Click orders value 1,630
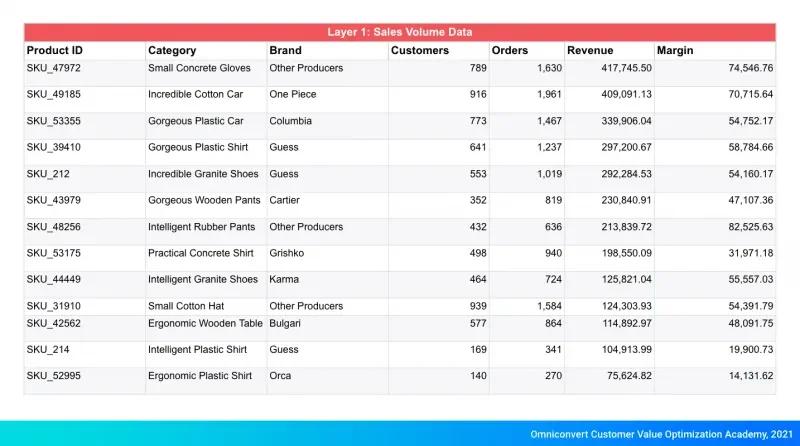Viewport: 800px width, 446px height. (x=549, y=68)
